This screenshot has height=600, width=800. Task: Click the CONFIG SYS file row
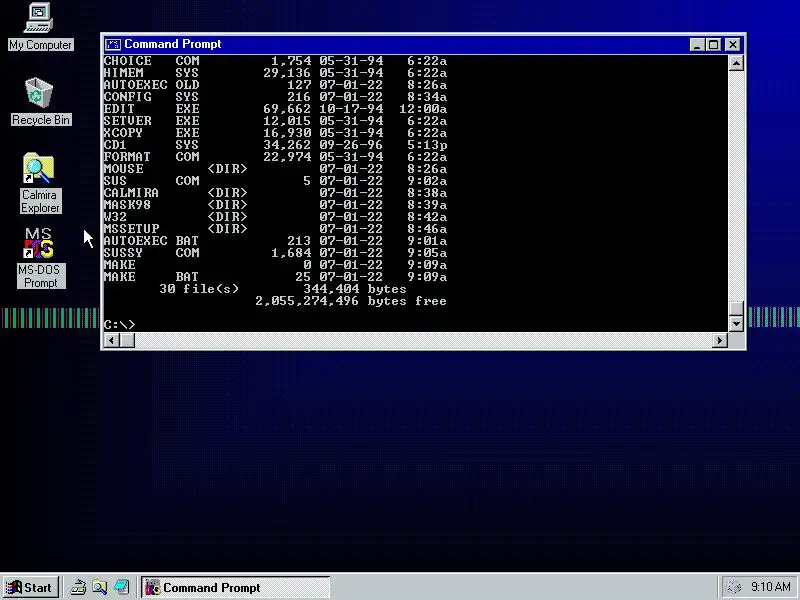pos(275,97)
